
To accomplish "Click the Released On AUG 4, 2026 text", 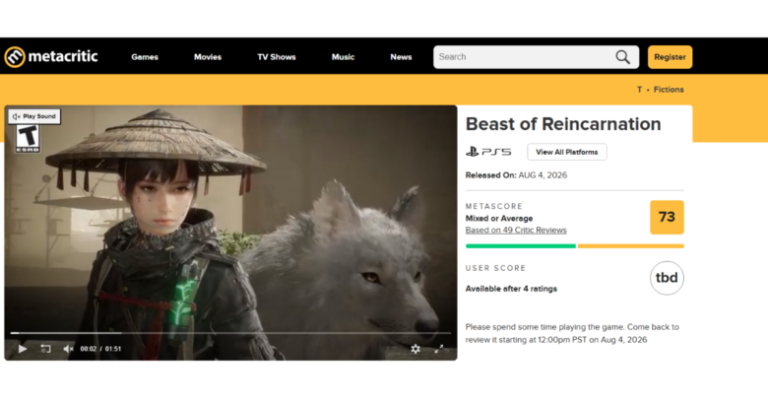I will pos(516,175).
